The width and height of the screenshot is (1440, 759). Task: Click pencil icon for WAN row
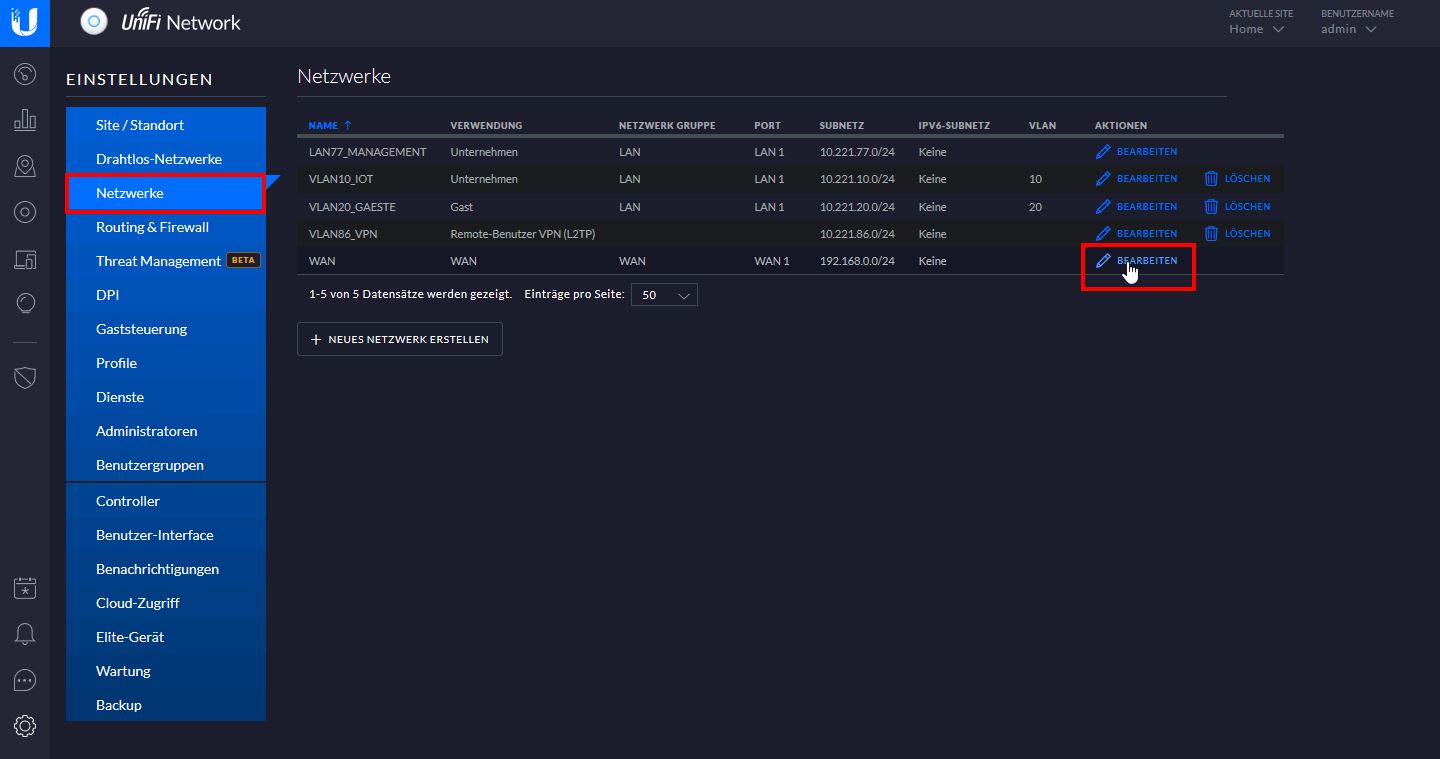[1103, 260]
